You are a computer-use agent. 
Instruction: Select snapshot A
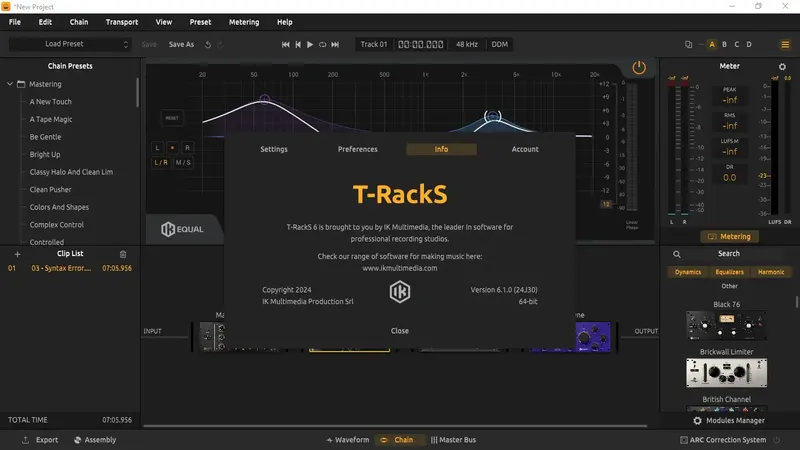712,44
